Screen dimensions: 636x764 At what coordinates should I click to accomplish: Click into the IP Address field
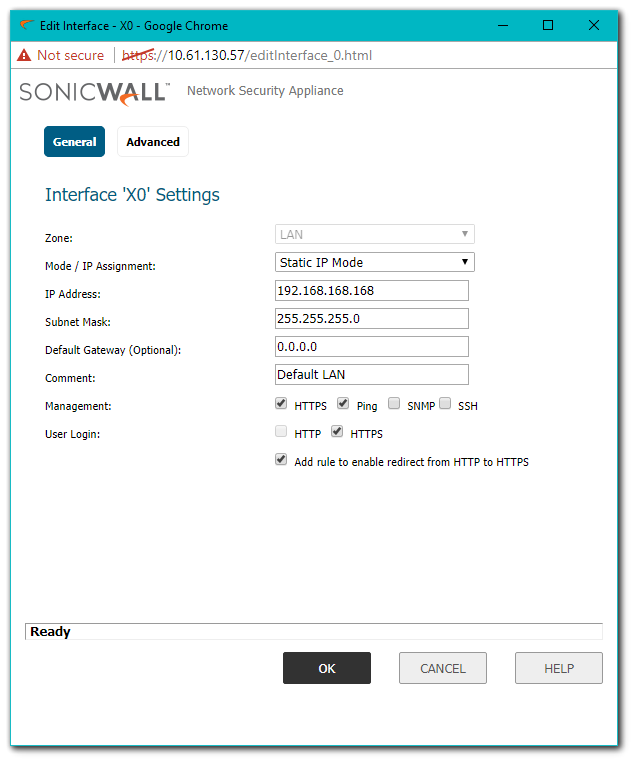[371, 290]
